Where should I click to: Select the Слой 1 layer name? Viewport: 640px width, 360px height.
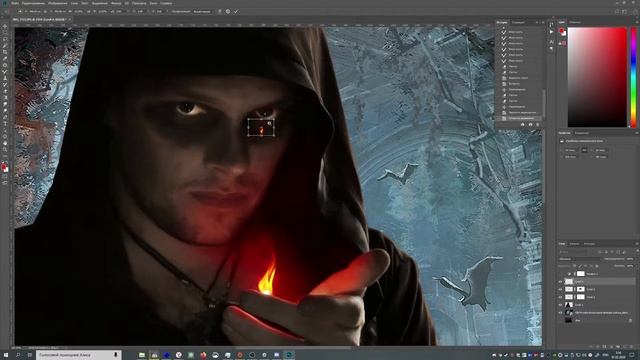coord(579,305)
